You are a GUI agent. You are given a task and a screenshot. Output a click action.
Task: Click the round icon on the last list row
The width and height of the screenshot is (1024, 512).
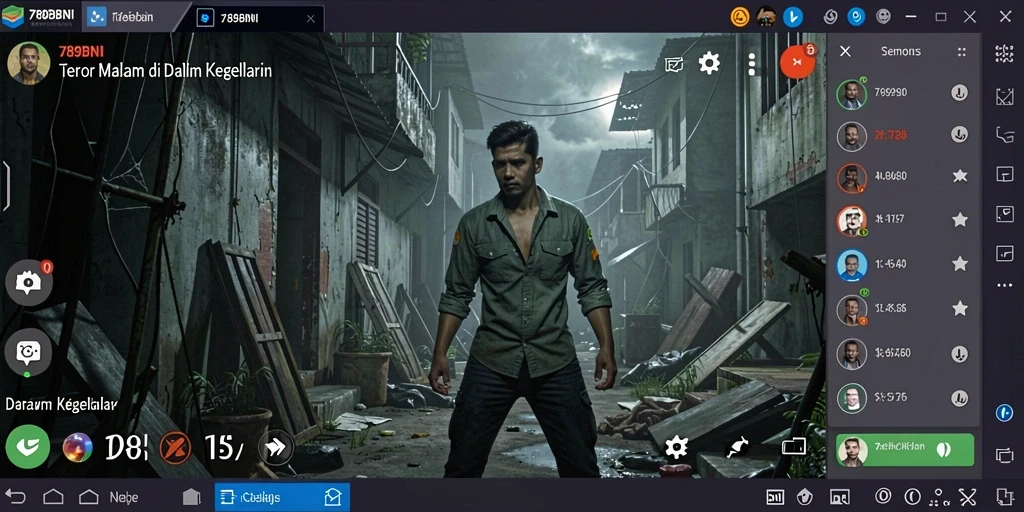tap(959, 397)
